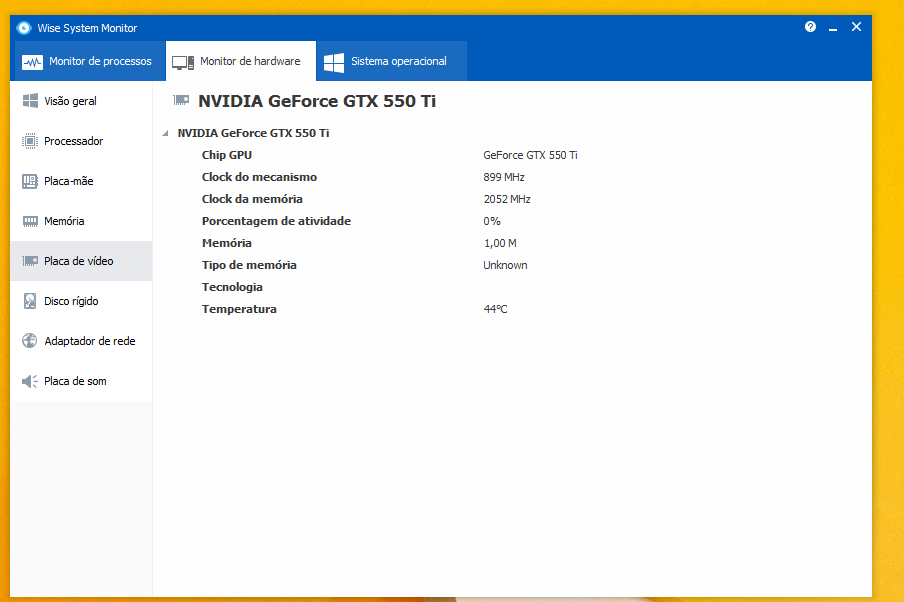Viewport: 904px width, 602px height.
Task: Click the 44°C temperature value
Action: pos(495,309)
